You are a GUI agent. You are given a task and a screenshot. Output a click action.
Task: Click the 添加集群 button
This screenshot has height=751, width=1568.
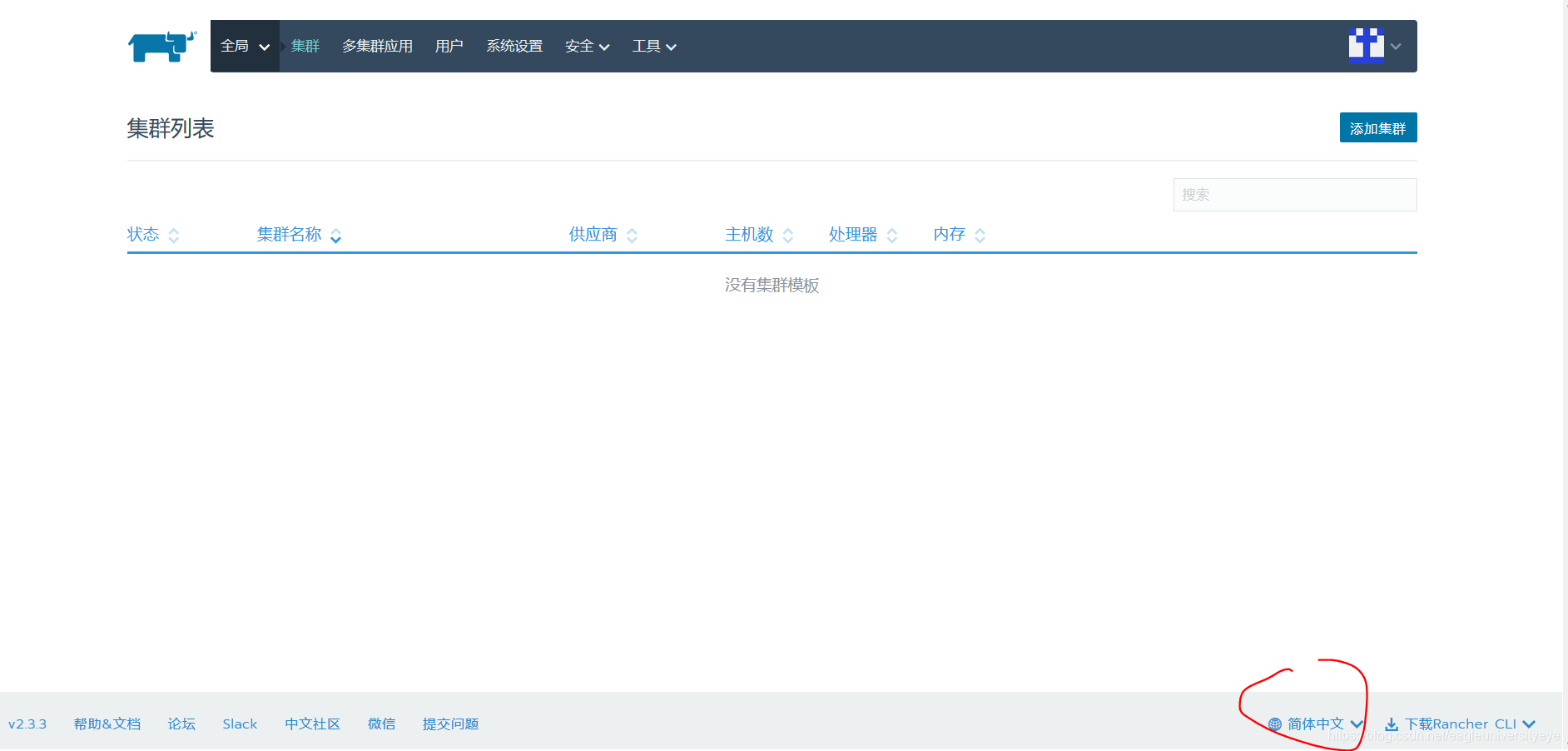click(1378, 128)
